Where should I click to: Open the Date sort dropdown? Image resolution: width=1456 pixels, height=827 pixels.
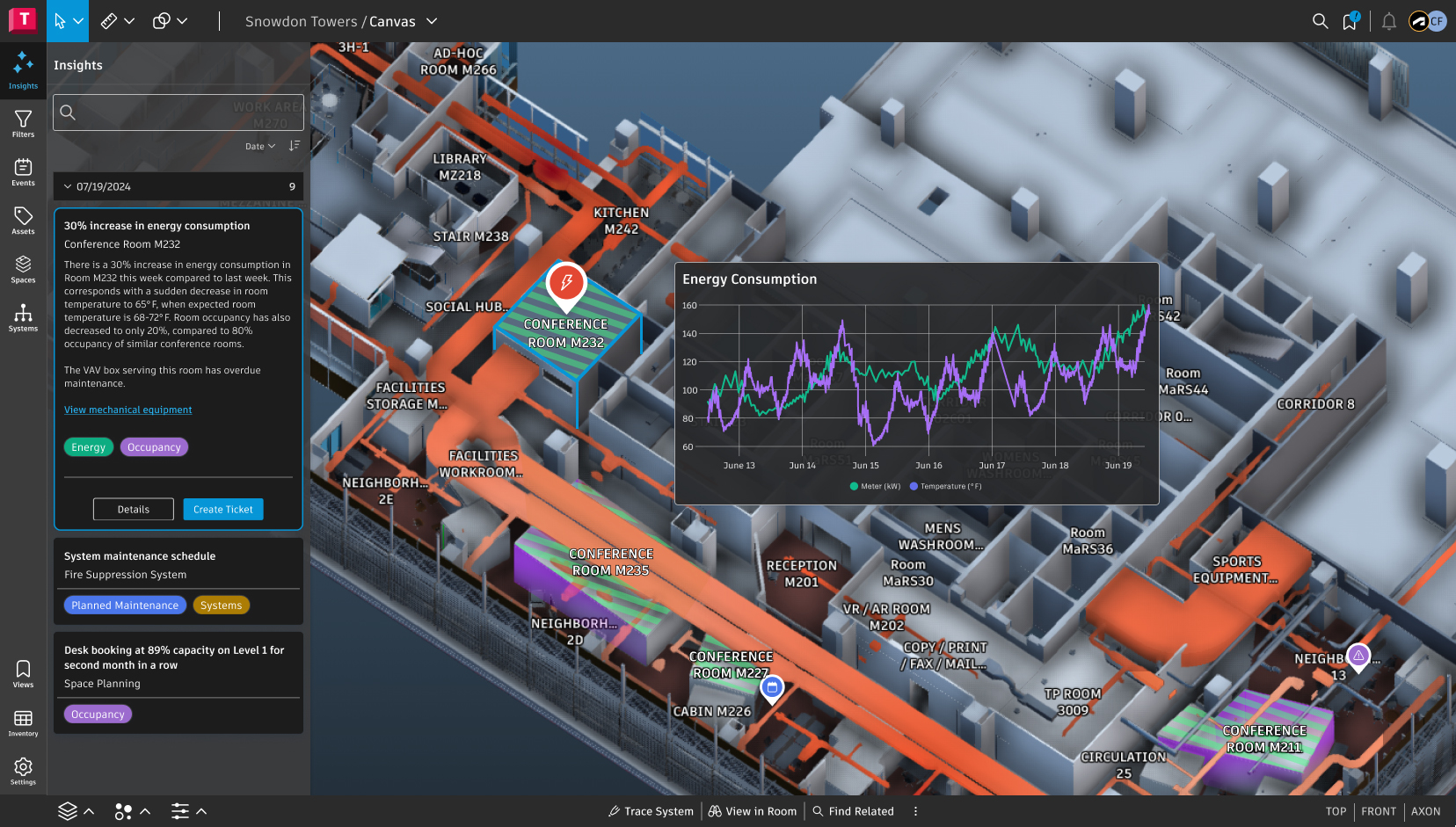pos(260,146)
